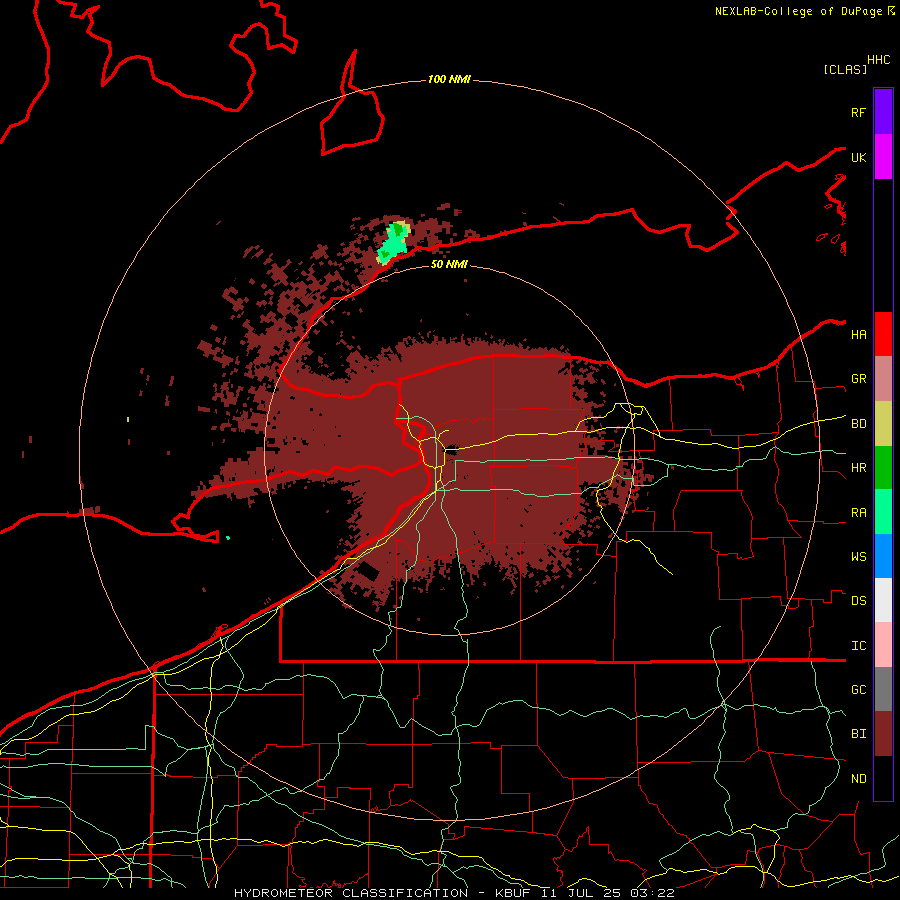
Task: Click the ND black legend swatch
Action: point(883,778)
